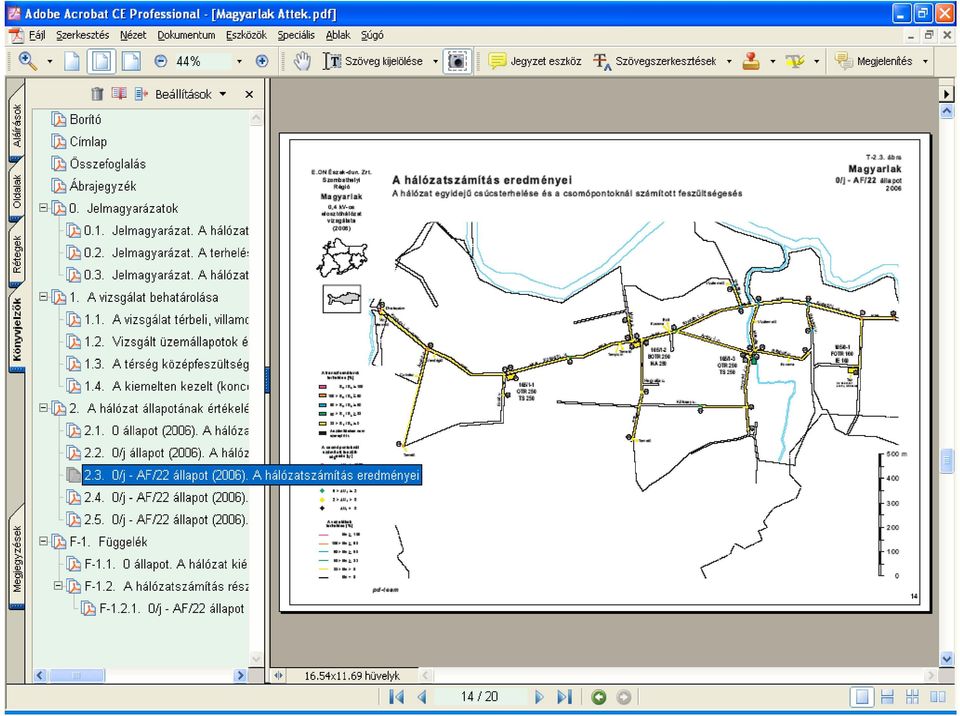Click the new bookmark icon
Image resolution: width=960 pixels, height=716 pixels.
119,94
